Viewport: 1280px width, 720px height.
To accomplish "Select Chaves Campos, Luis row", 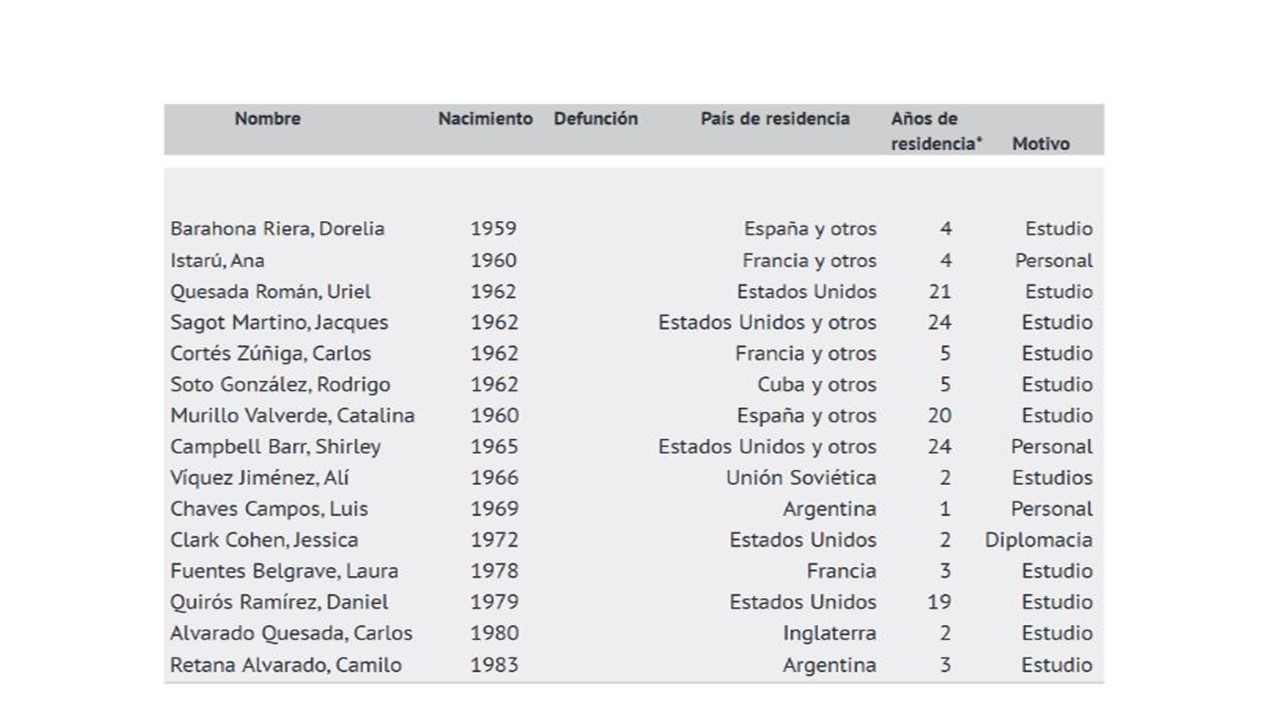I will [x=634, y=508].
